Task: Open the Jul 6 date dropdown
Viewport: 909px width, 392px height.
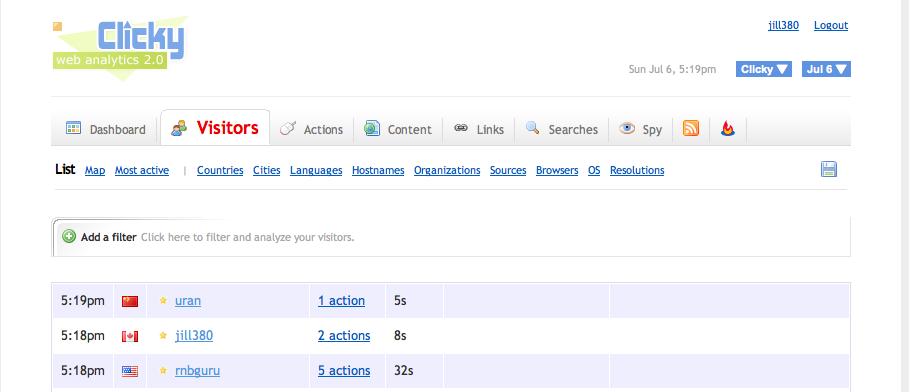Action: tap(826, 69)
